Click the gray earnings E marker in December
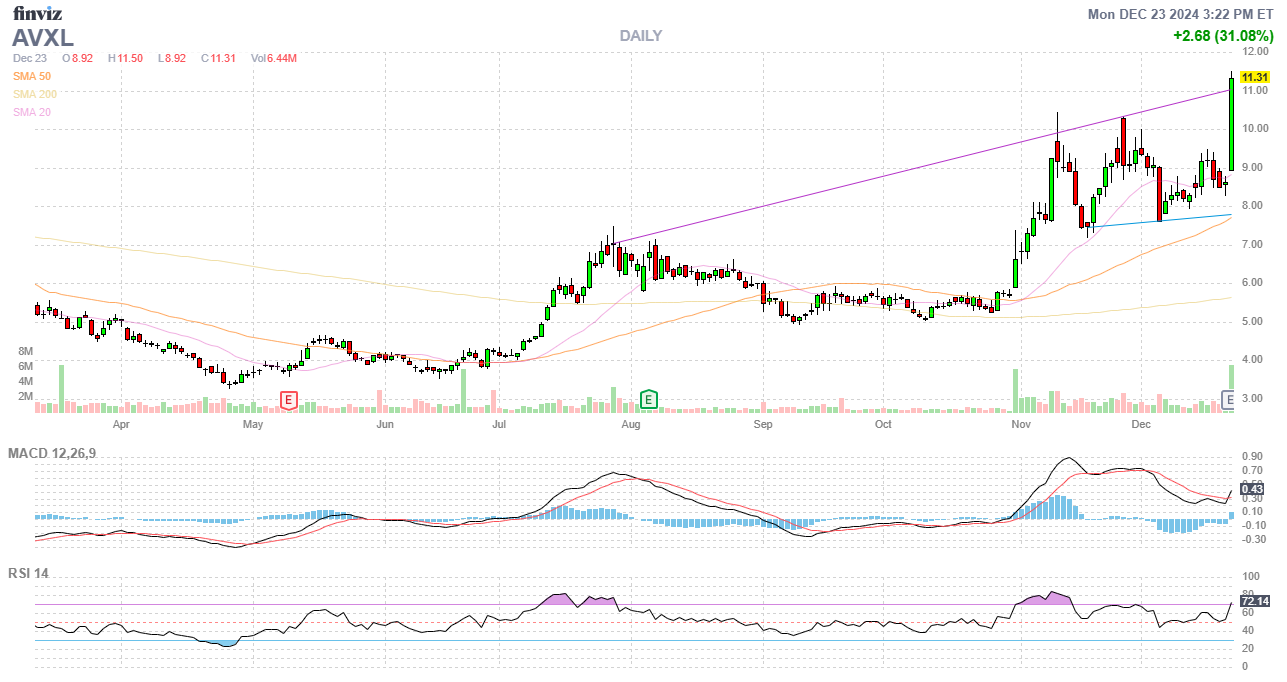Screen dimensions: 1287x682 pyautogui.click(x=1230, y=401)
